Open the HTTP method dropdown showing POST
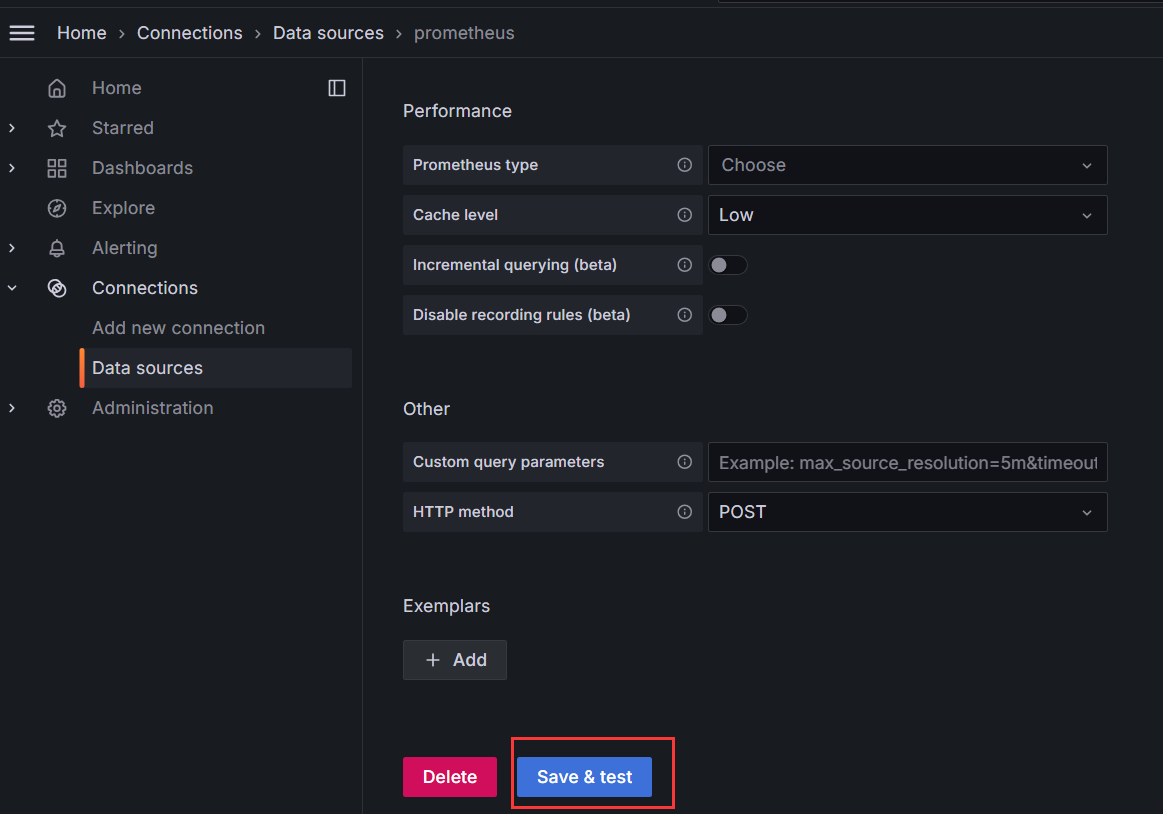Viewport: 1163px width, 814px height. [907, 512]
